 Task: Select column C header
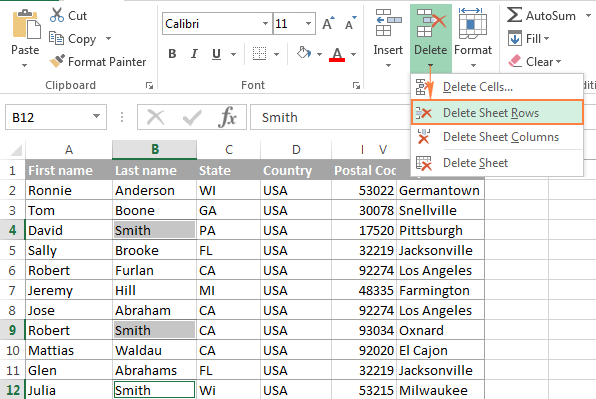(x=229, y=150)
